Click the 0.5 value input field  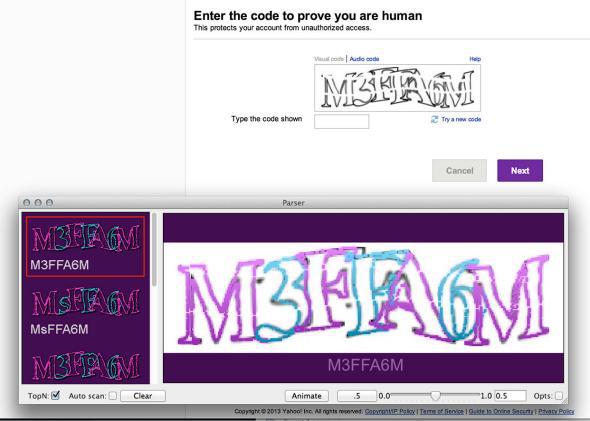(510, 396)
